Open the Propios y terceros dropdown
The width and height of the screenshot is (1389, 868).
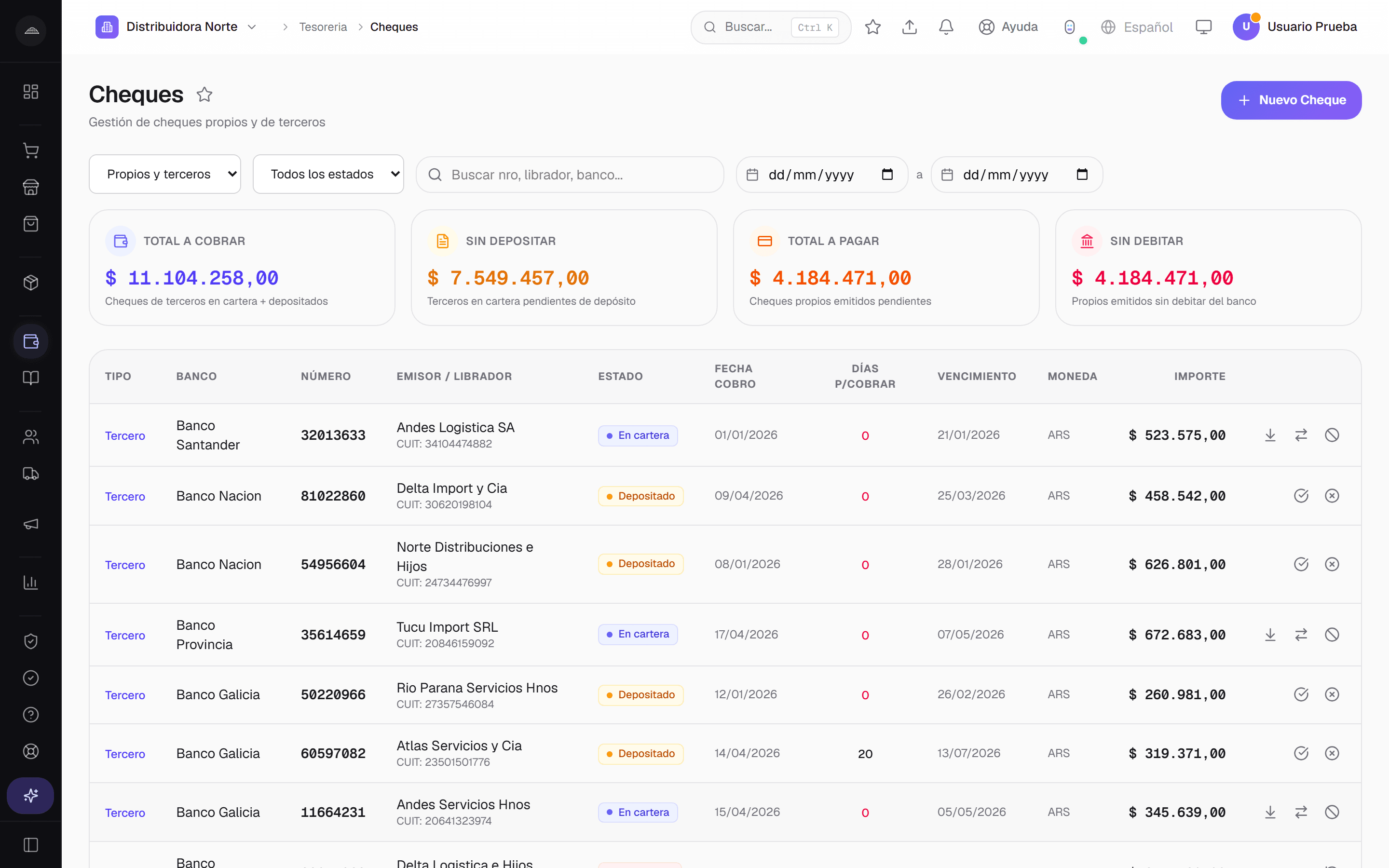click(165, 174)
